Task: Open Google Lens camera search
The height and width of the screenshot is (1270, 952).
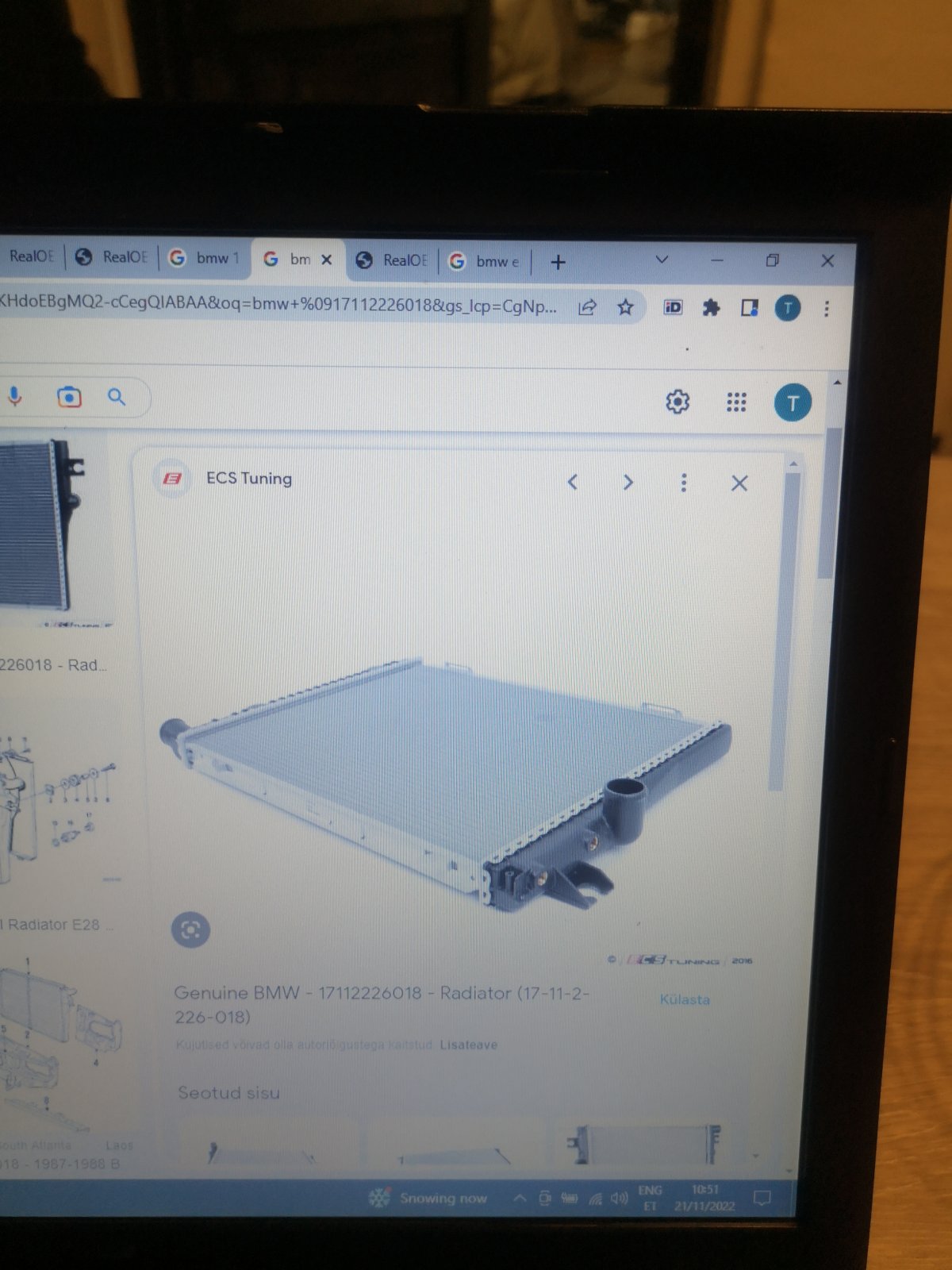Action: tap(69, 396)
